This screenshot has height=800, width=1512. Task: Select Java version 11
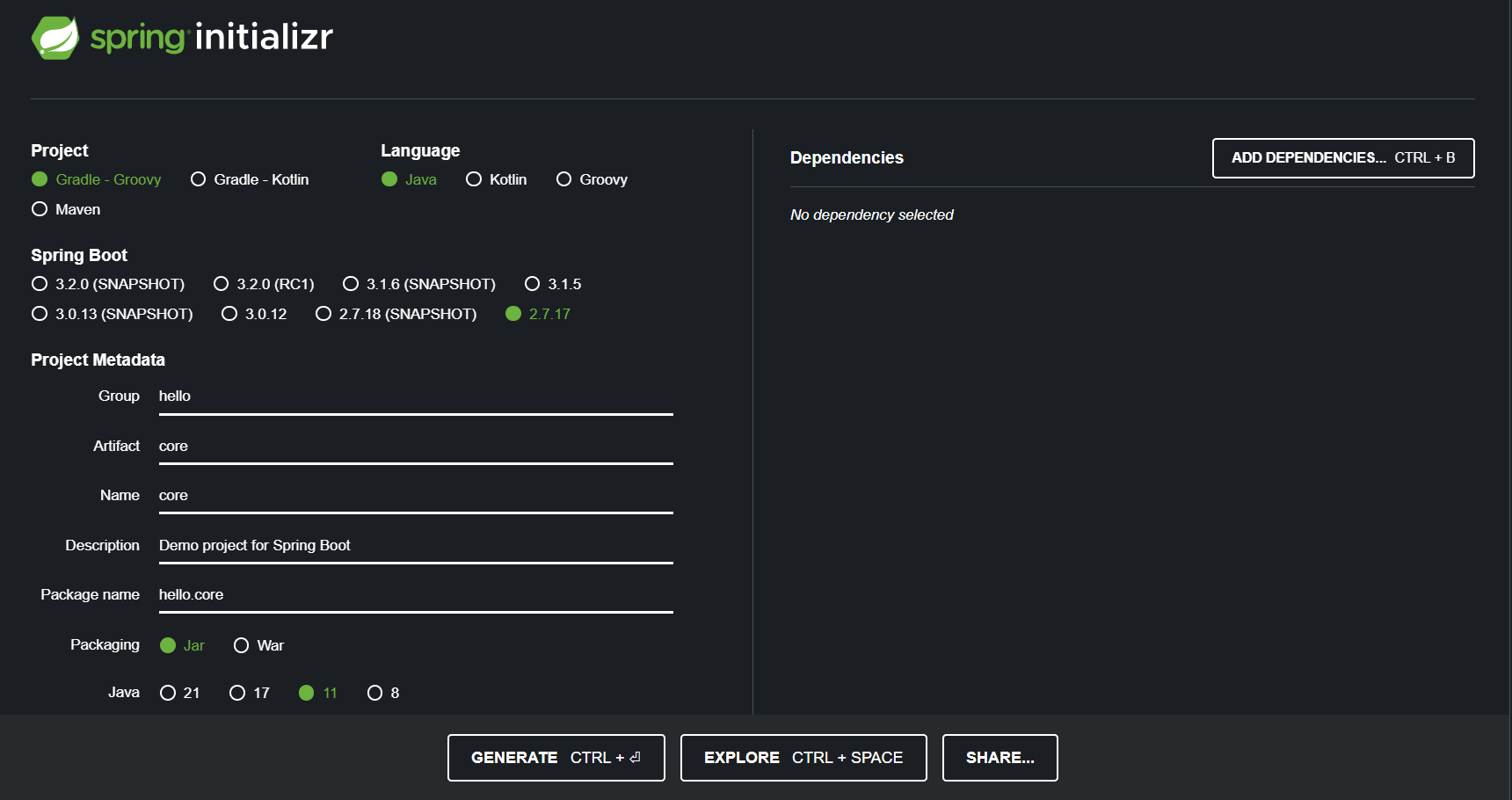(318, 693)
